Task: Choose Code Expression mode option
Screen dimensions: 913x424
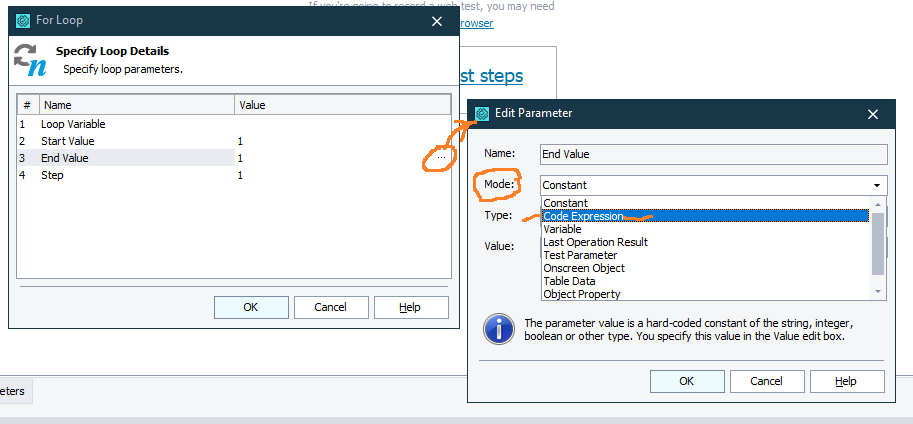Action: (705, 216)
